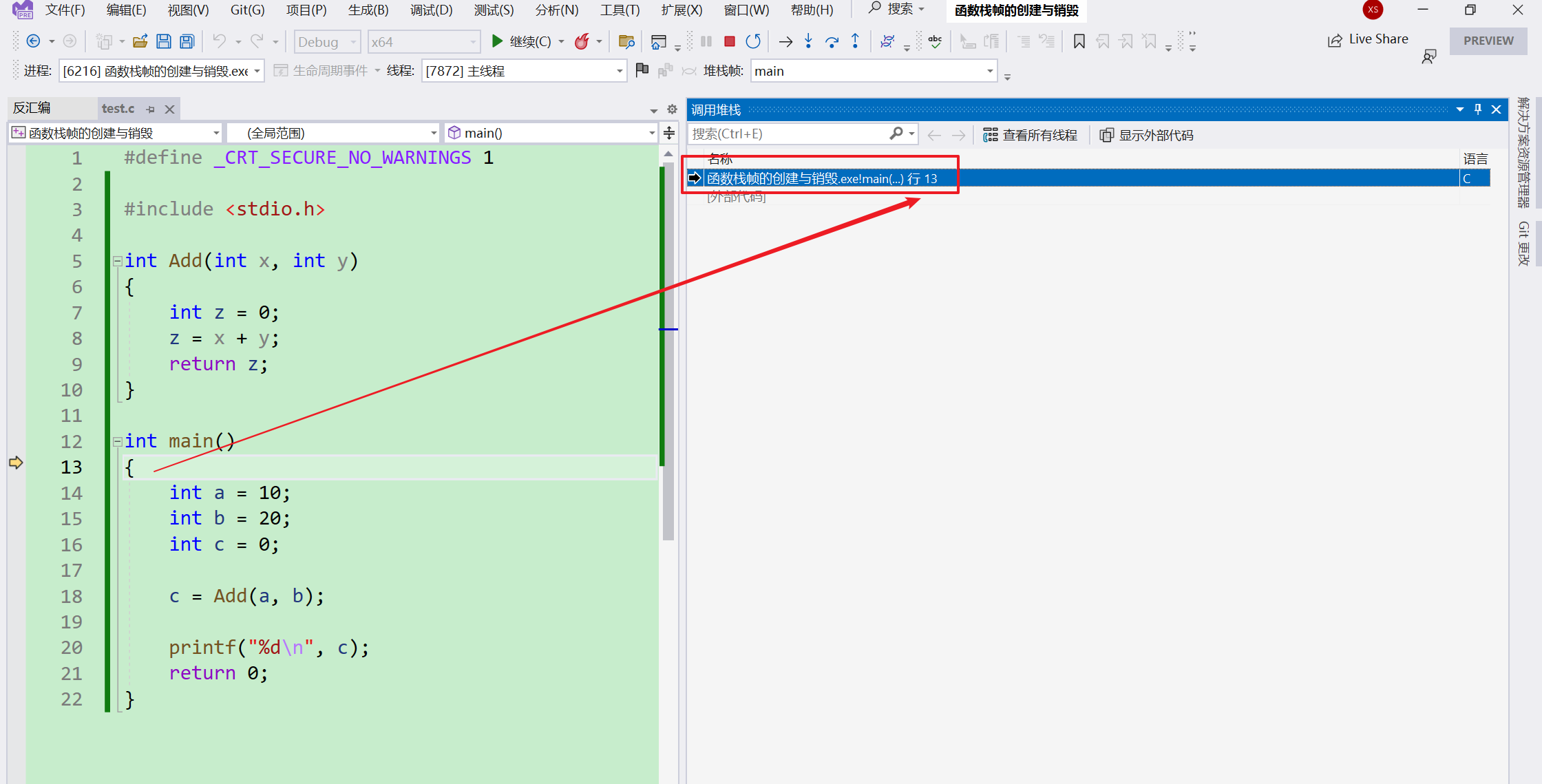Click the abc spell checker icon

[935, 41]
